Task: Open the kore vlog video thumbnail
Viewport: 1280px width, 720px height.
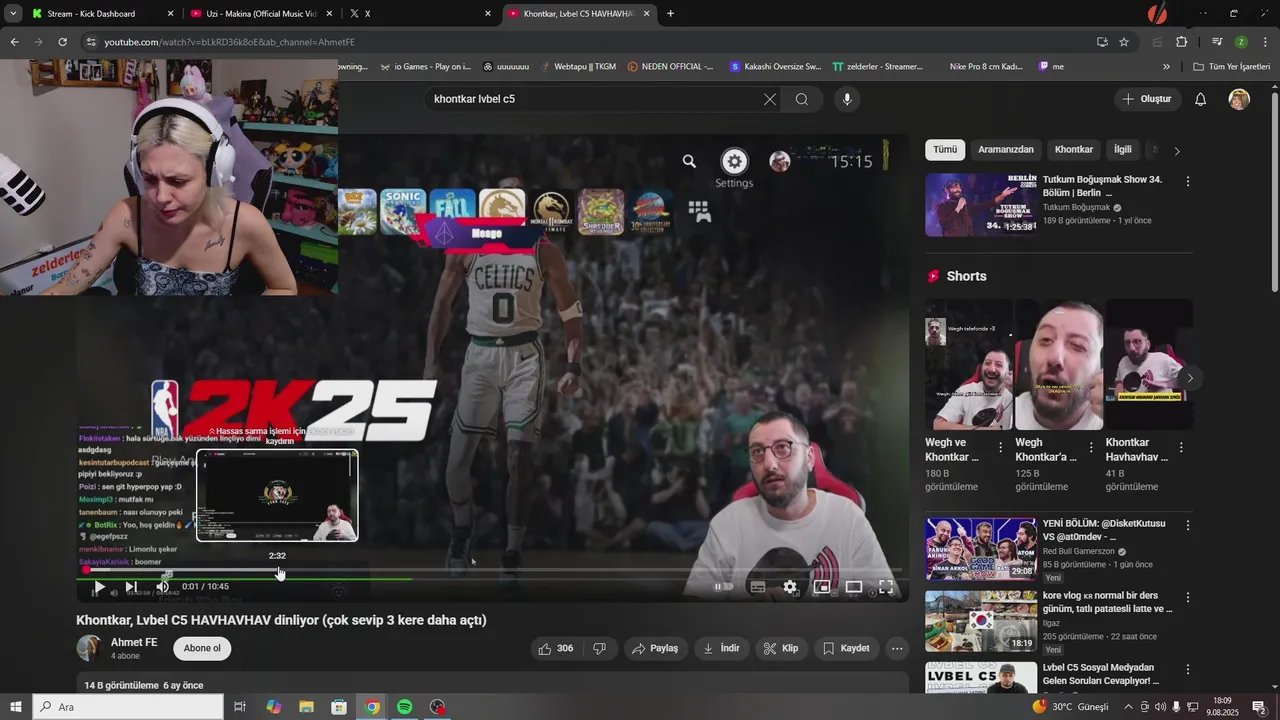Action: click(x=980, y=621)
